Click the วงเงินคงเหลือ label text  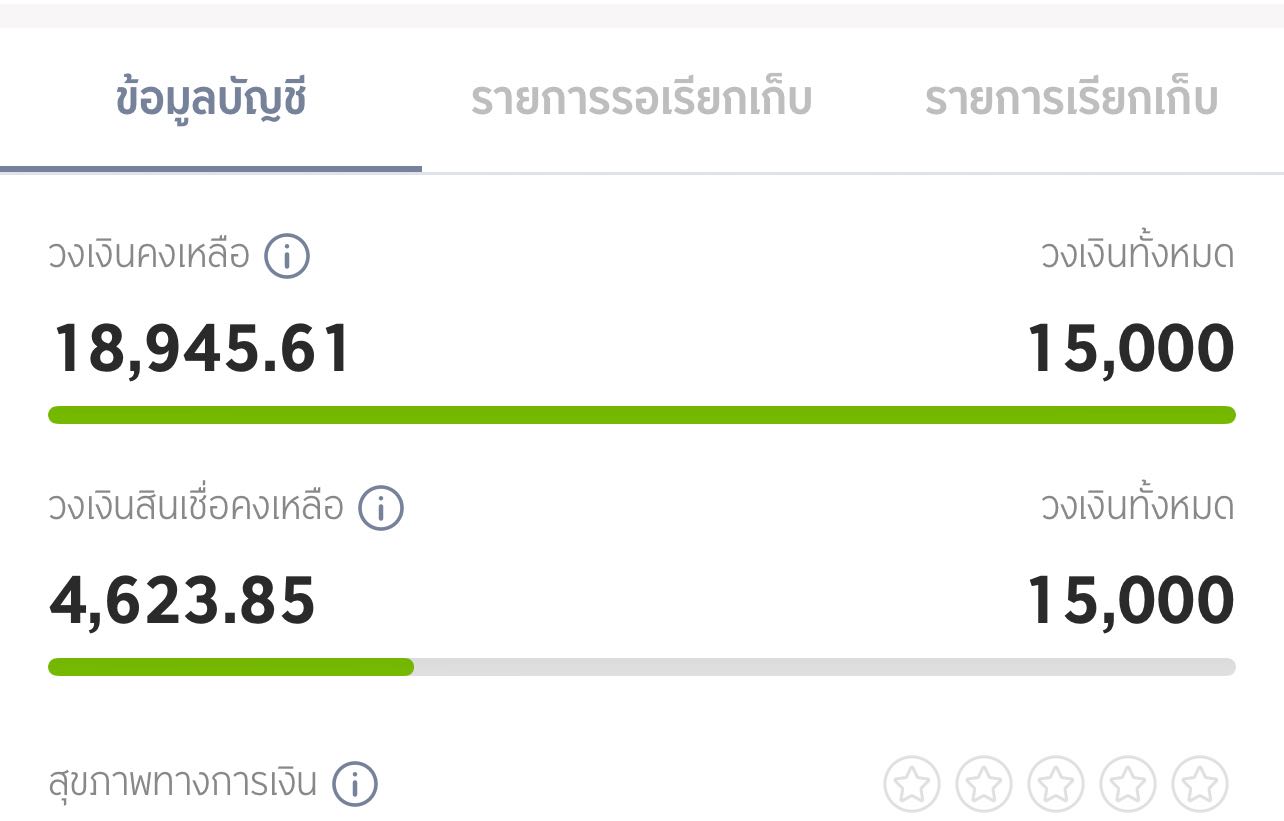click(x=149, y=256)
